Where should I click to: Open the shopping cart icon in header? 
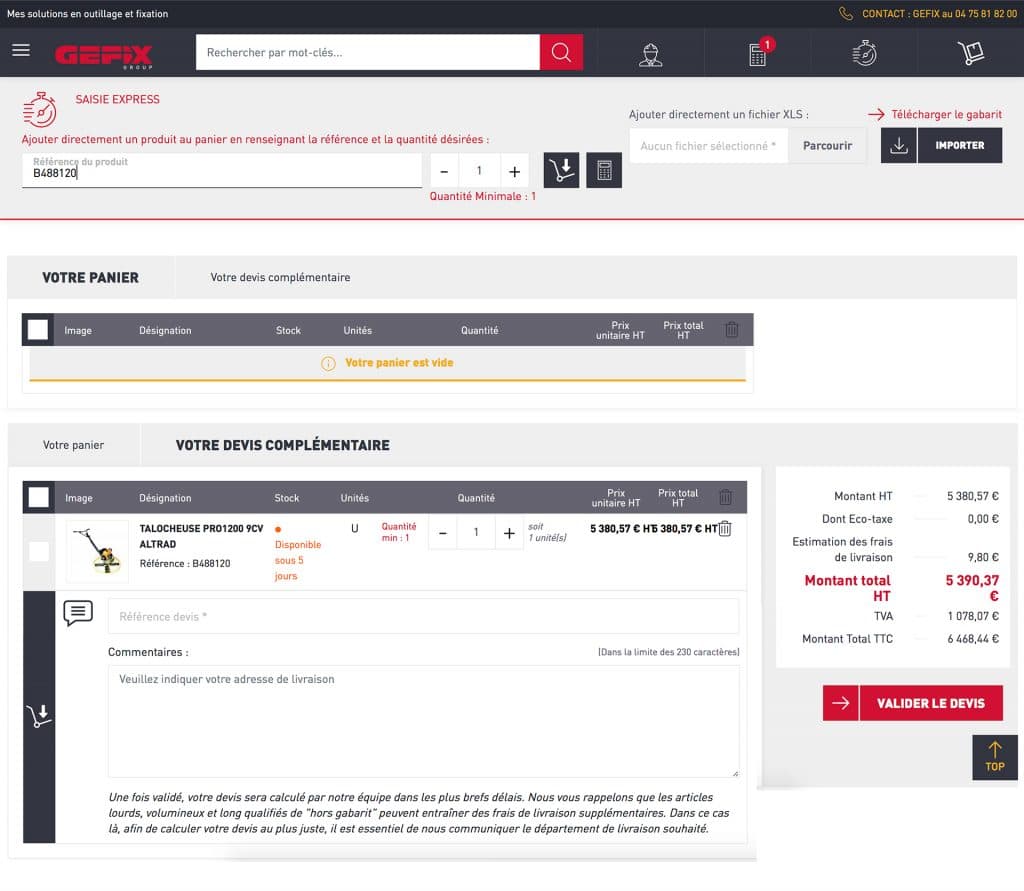(970, 53)
